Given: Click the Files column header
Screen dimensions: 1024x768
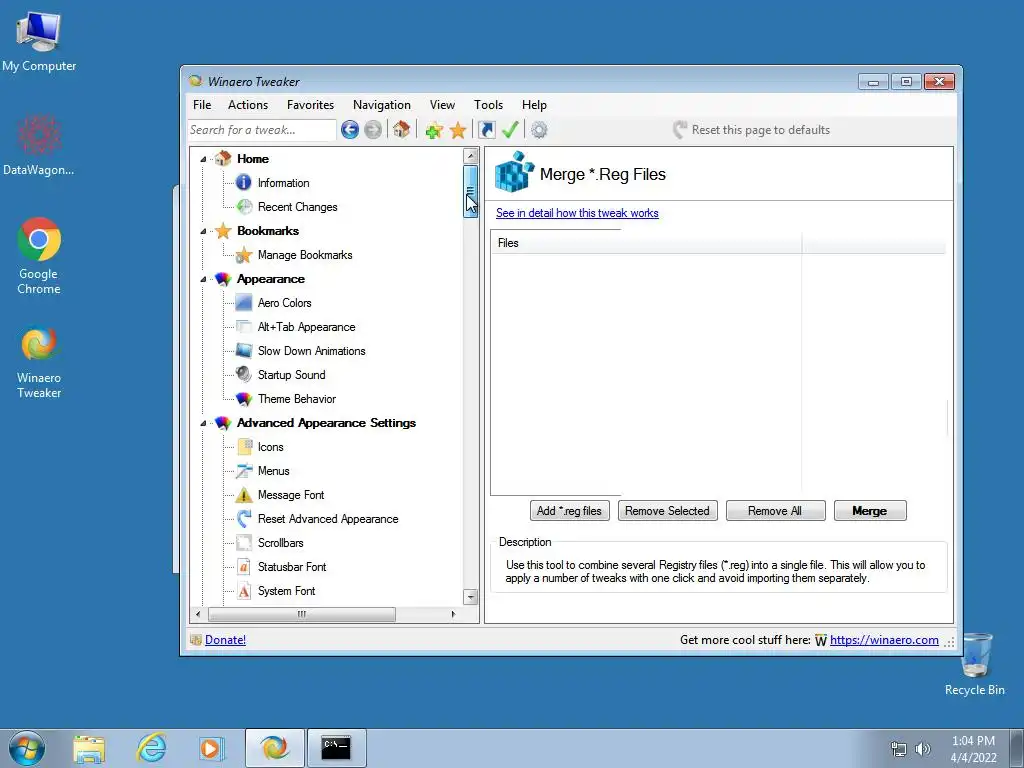Looking at the screenshot, I should (646, 243).
